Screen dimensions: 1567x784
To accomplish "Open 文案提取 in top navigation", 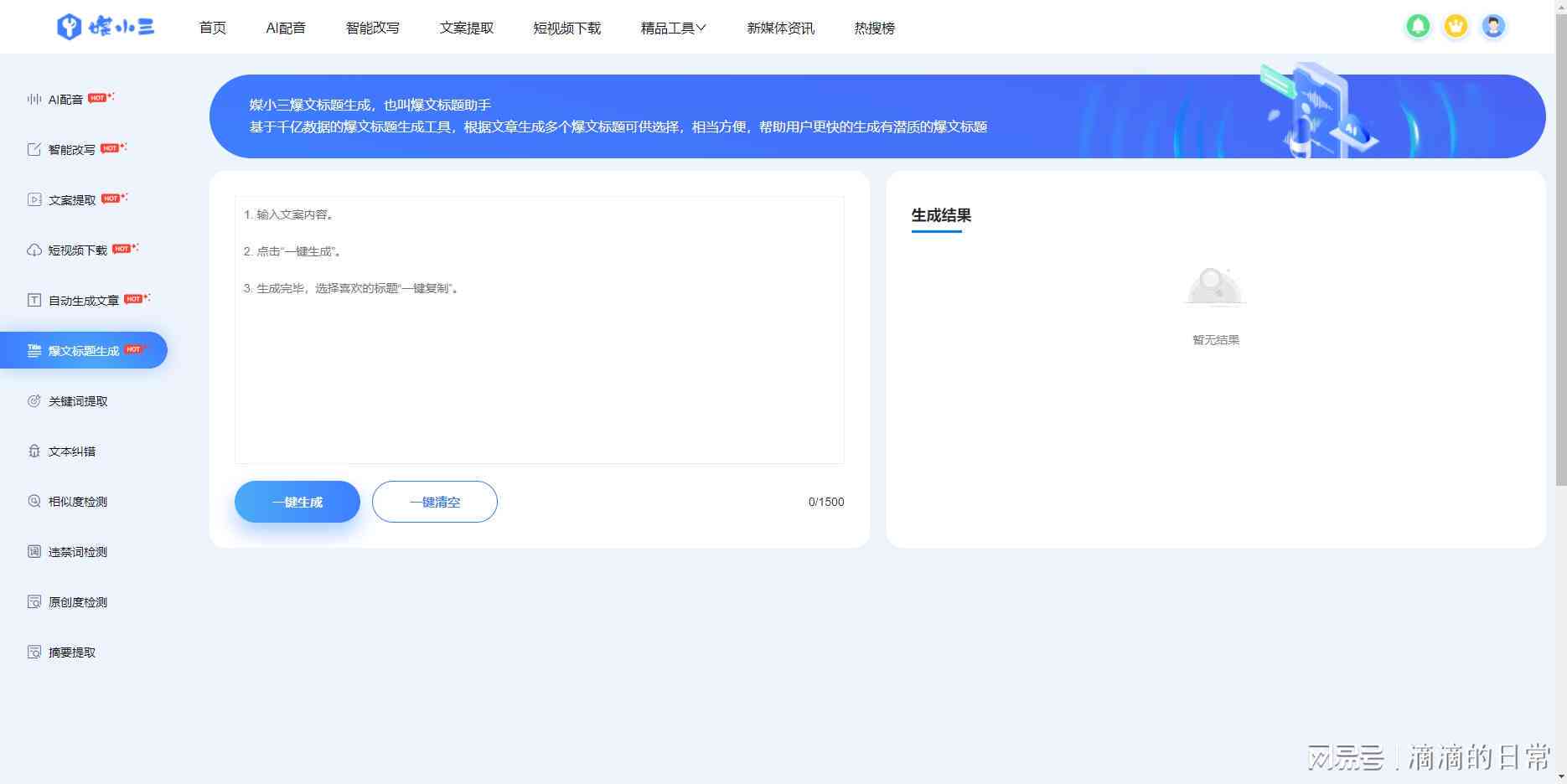I will pos(467,28).
